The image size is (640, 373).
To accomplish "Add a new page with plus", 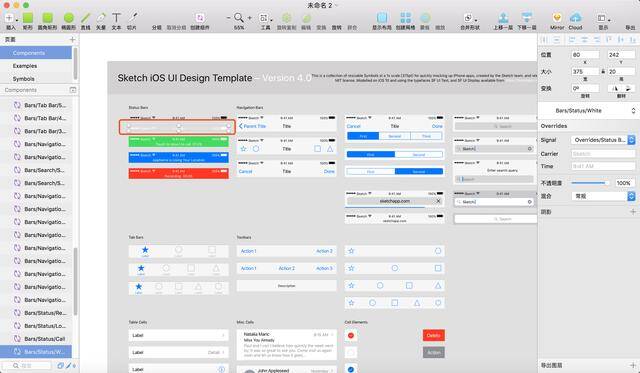I will click(72, 40).
